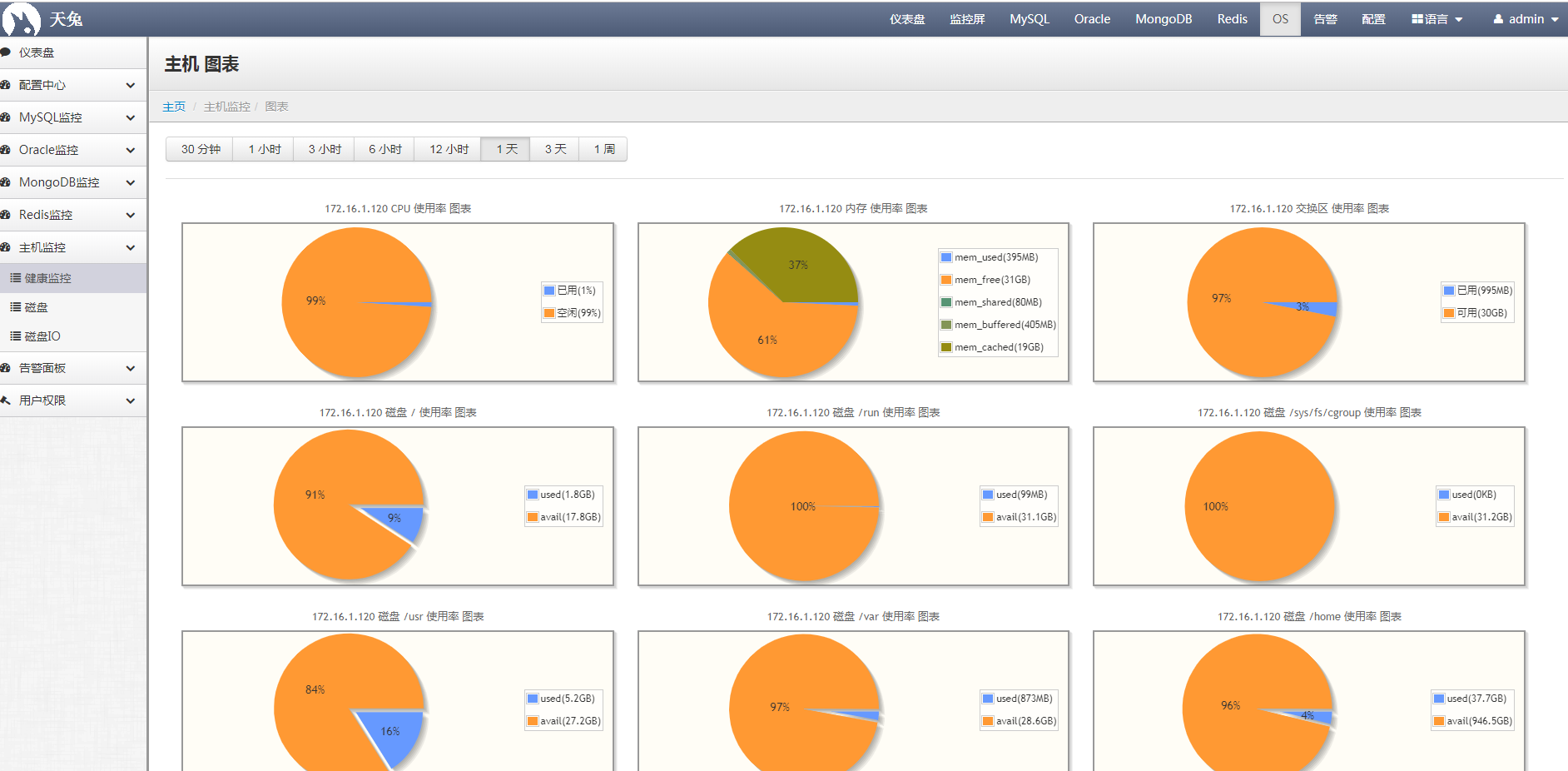
Task: Click the 可用(30GB) swap legend swatch
Action: pyautogui.click(x=1449, y=313)
